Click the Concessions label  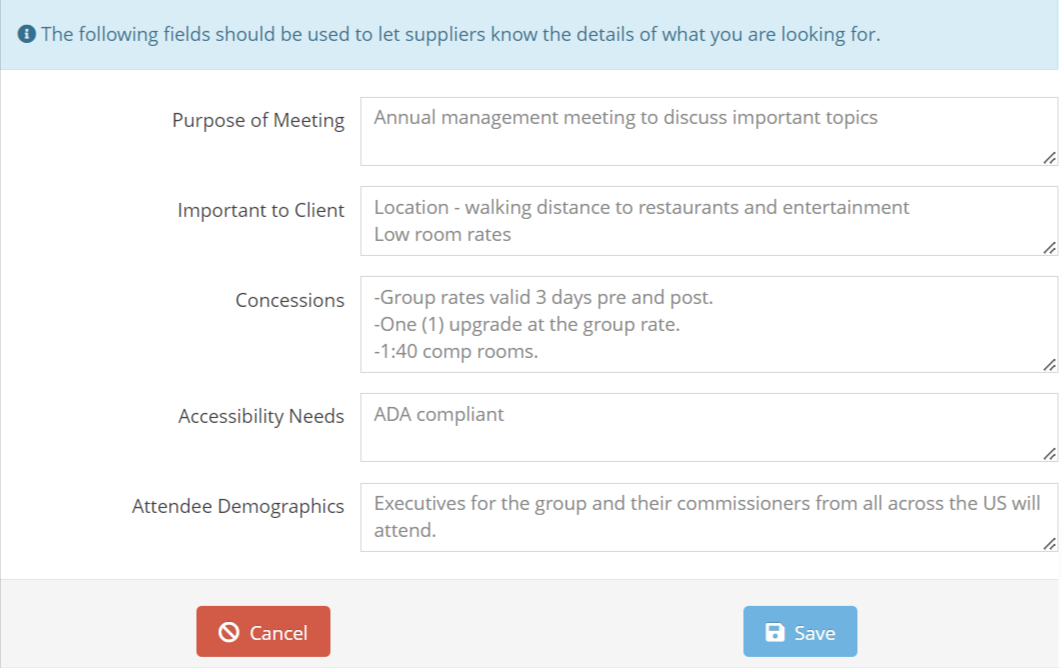pyautogui.click(x=290, y=300)
